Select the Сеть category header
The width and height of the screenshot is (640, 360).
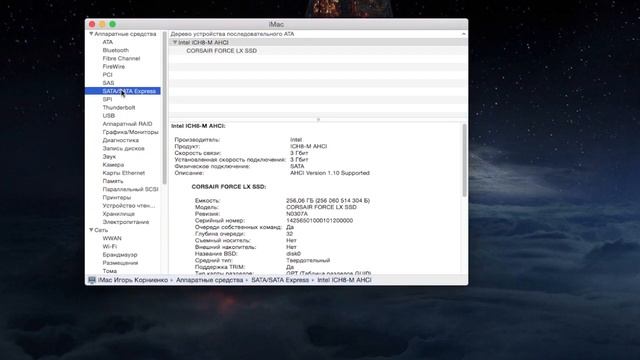pyautogui.click(x=101, y=230)
